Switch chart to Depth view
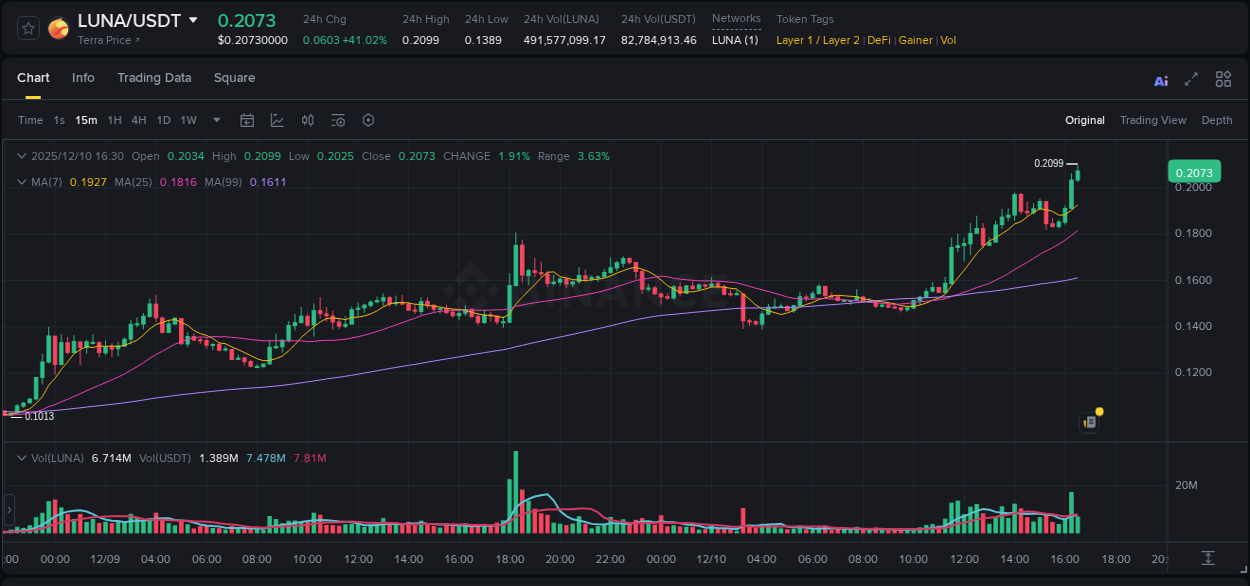Image resolution: width=1250 pixels, height=586 pixels. pyautogui.click(x=1216, y=120)
